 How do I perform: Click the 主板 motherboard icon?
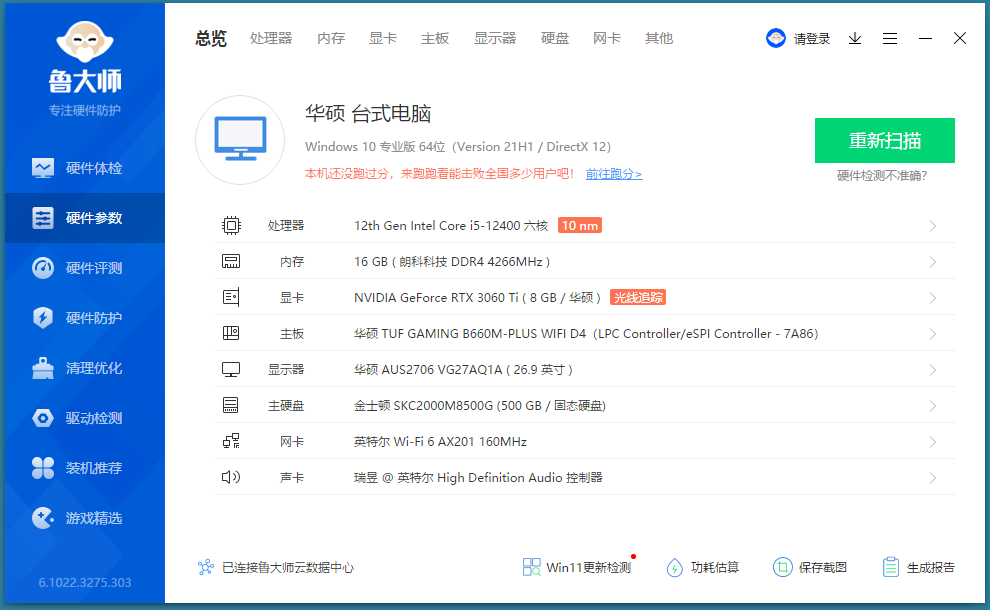tap(231, 333)
